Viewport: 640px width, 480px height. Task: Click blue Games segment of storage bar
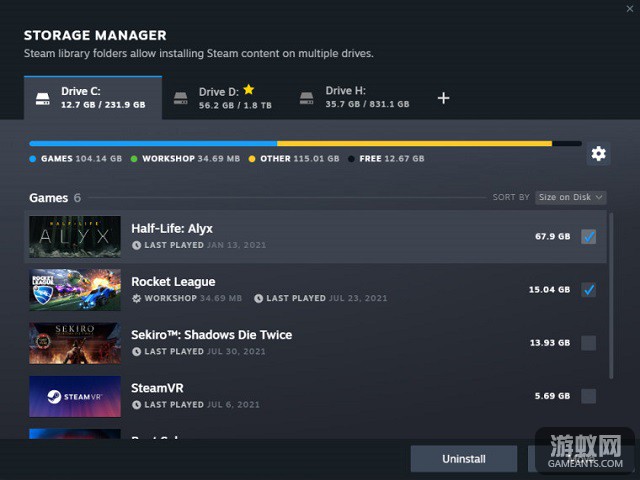153,144
